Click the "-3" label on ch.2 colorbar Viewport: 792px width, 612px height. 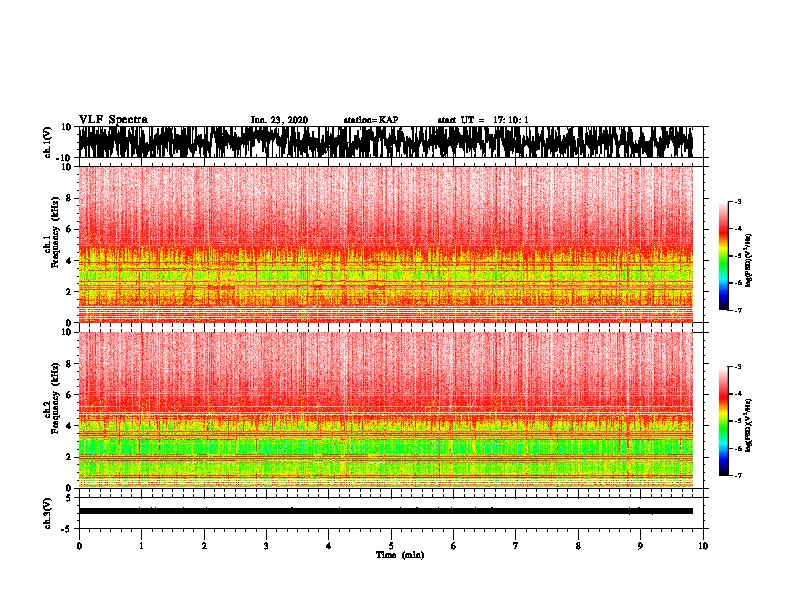tap(738, 367)
